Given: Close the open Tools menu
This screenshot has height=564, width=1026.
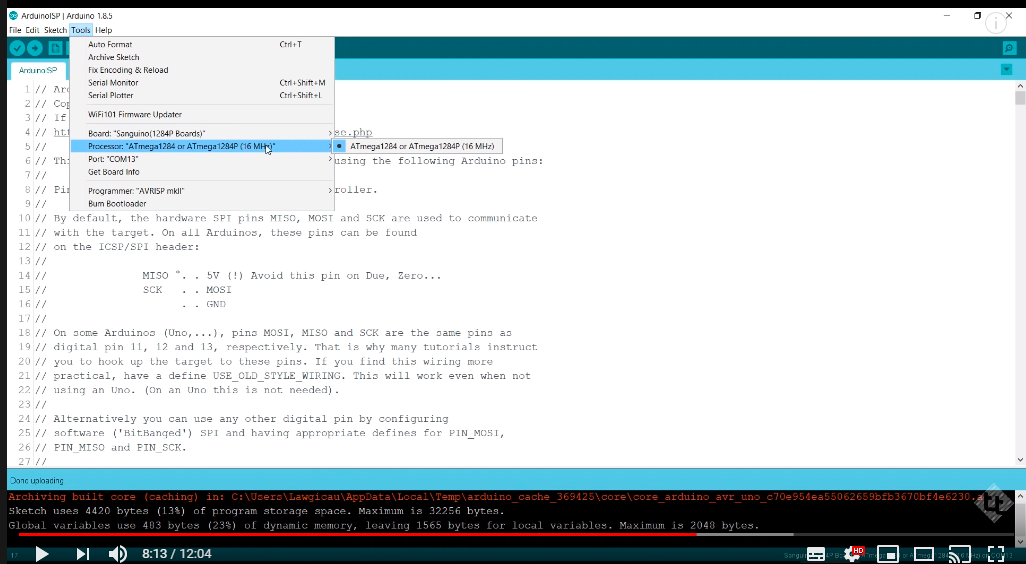Looking at the screenshot, I should point(80,30).
